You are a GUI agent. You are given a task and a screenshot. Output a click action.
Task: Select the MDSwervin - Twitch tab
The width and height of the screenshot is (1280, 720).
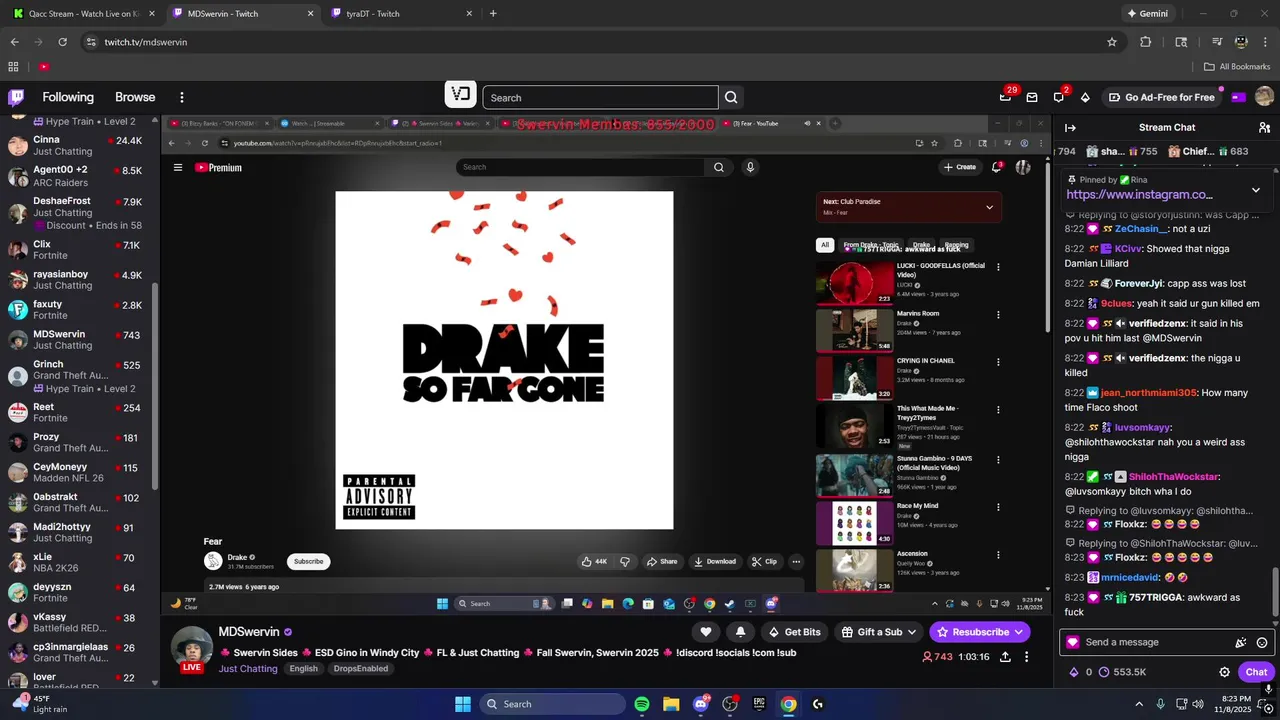point(244,13)
